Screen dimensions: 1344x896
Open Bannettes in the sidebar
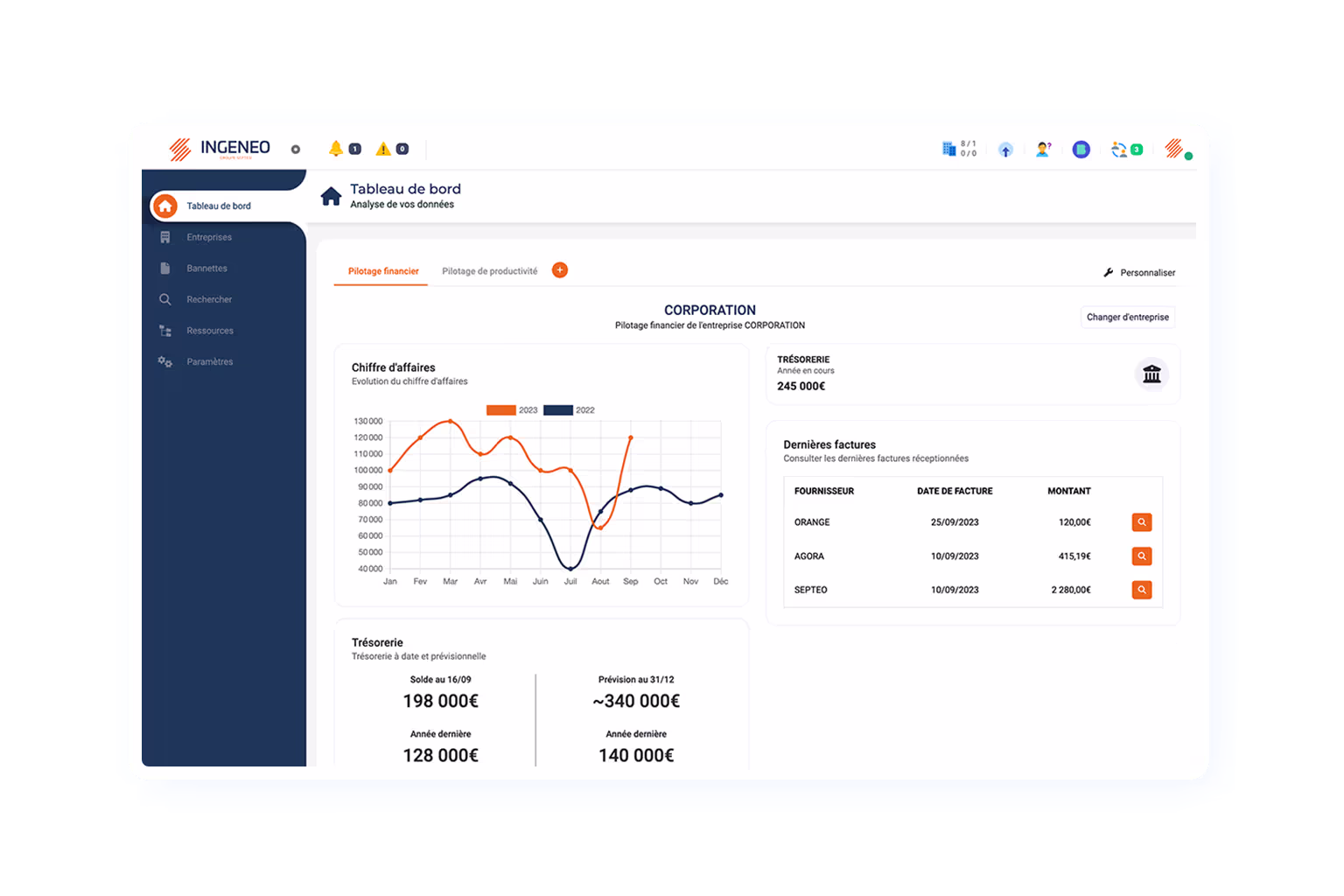(x=206, y=269)
